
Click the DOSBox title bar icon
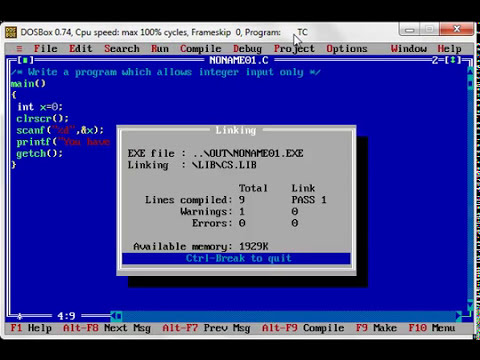click(x=11, y=32)
